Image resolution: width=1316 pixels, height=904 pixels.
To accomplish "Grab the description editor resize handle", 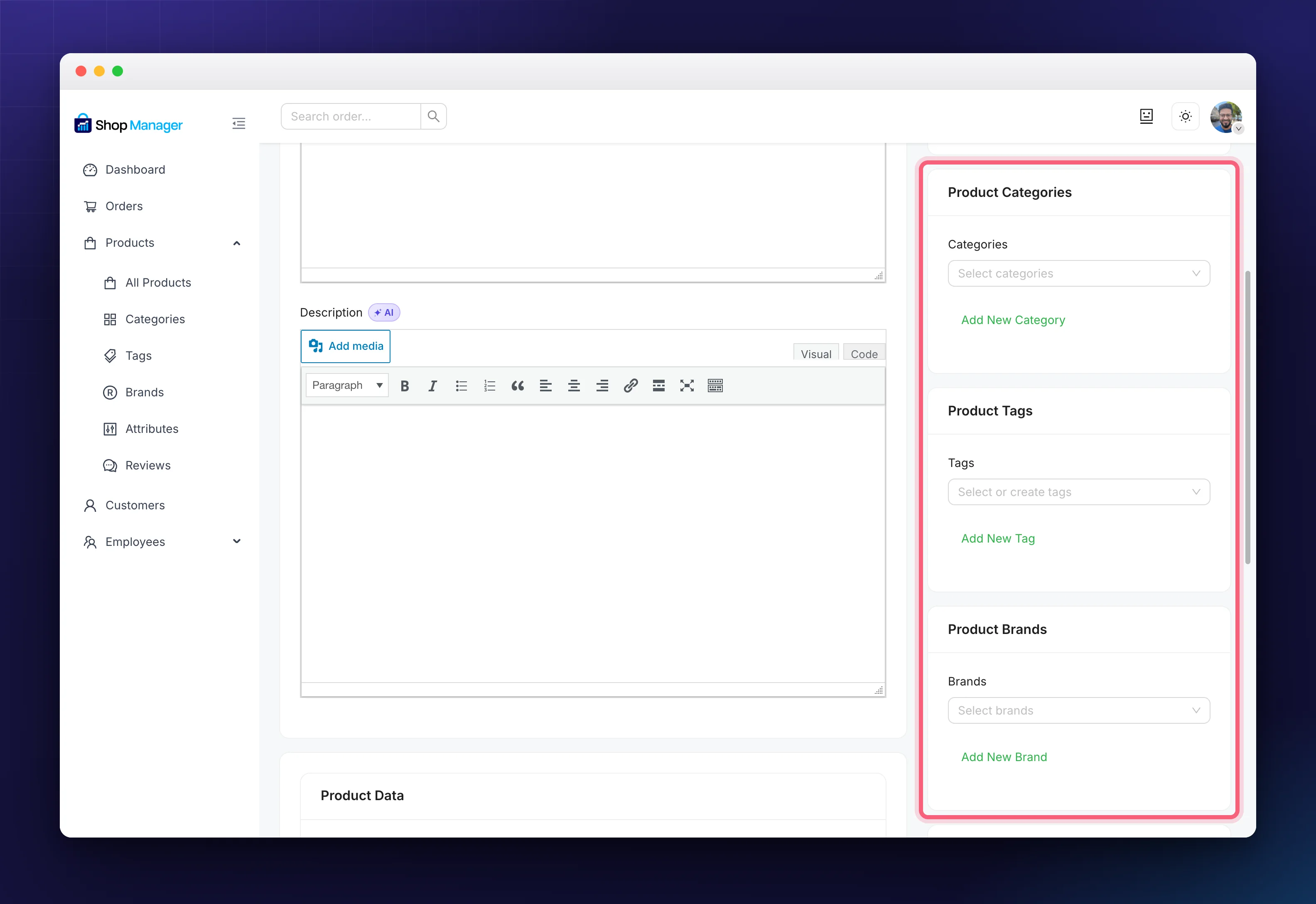I will tap(879, 690).
